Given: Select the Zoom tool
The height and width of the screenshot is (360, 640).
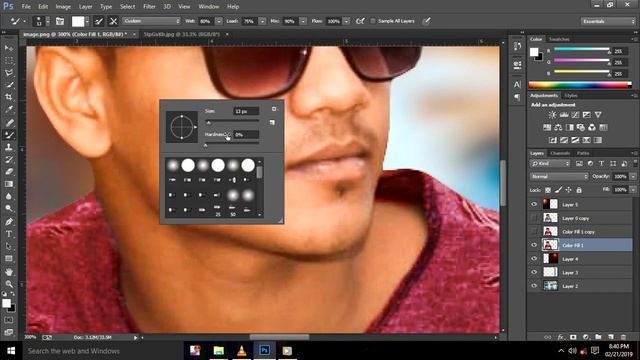Looking at the screenshot, I should (x=9, y=284).
